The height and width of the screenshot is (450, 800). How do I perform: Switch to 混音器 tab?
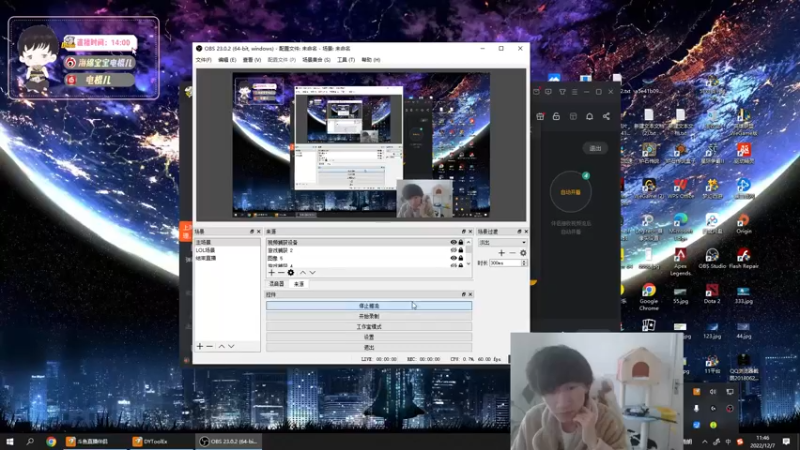point(277,284)
